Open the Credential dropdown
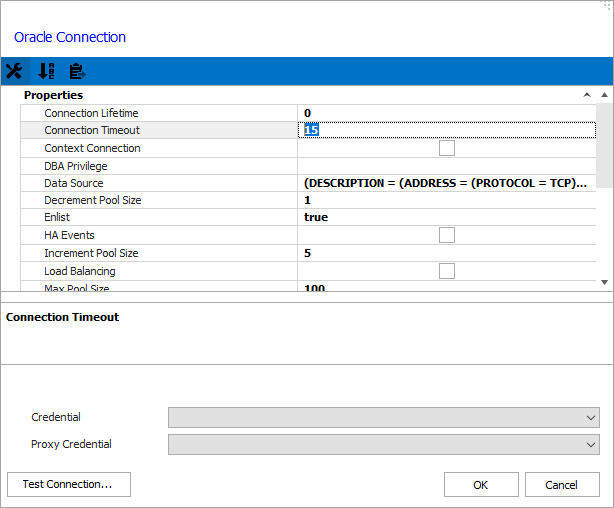The height and width of the screenshot is (508, 614). [x=384, y=418]
